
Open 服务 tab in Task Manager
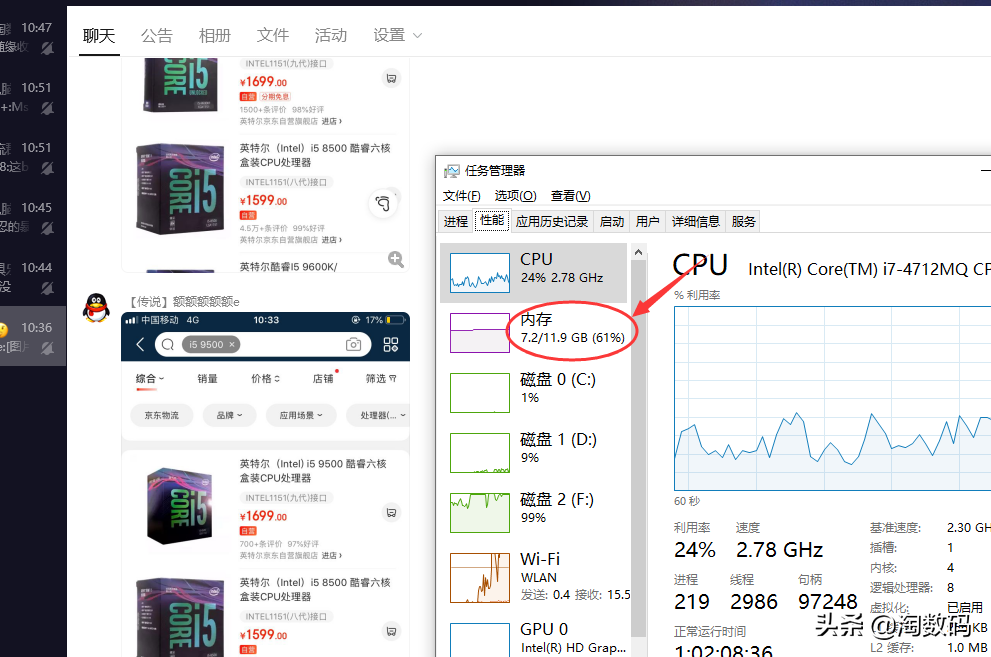(743, 221)
